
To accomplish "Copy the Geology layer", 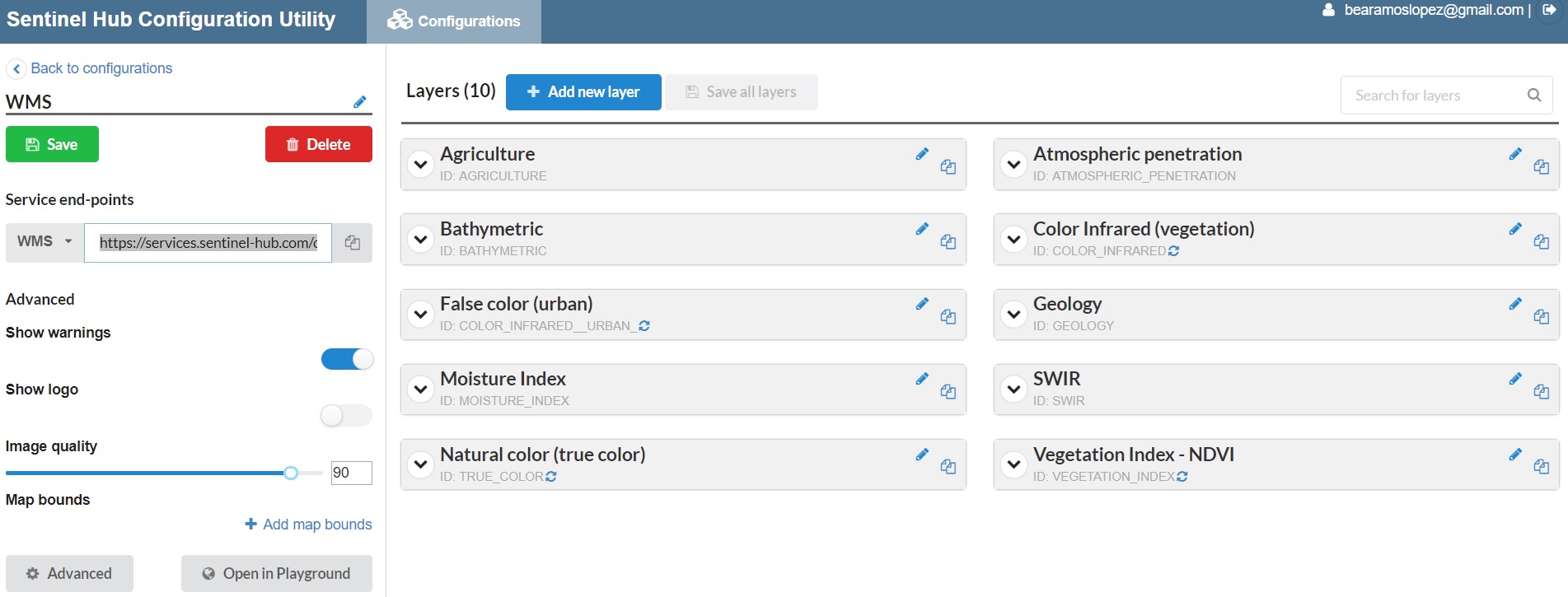I will coord(1542,317).
